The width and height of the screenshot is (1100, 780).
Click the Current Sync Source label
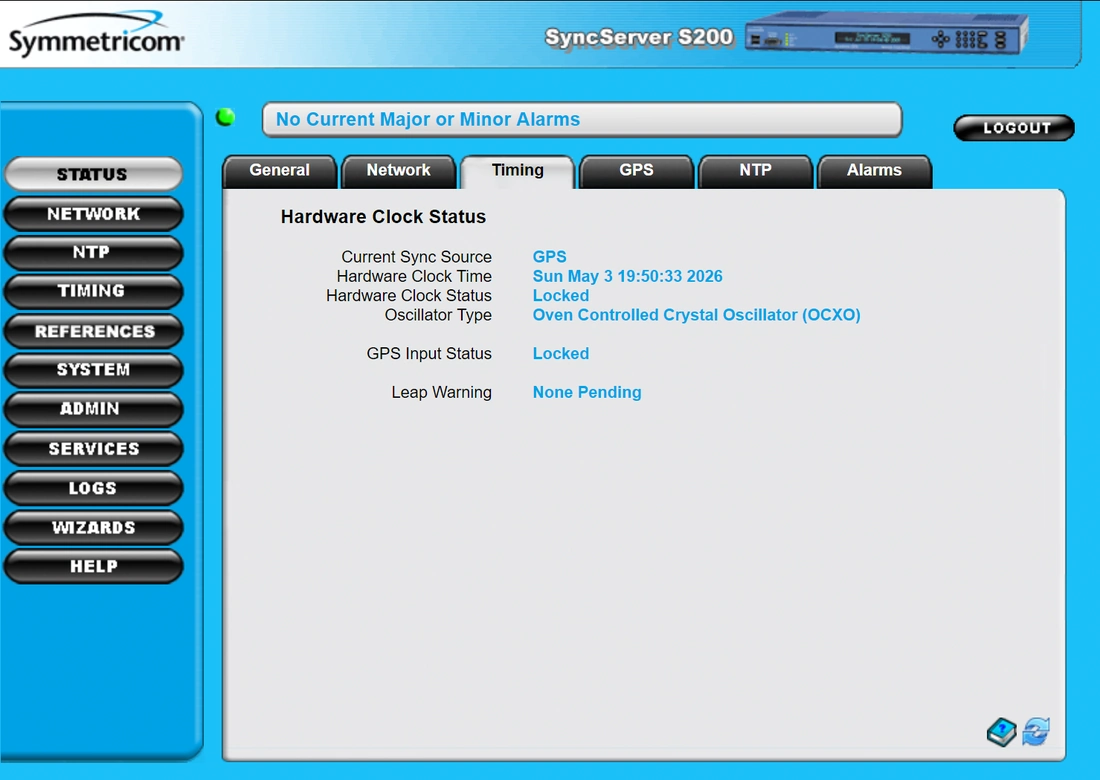pyautogui.click(x=417, y=257)
